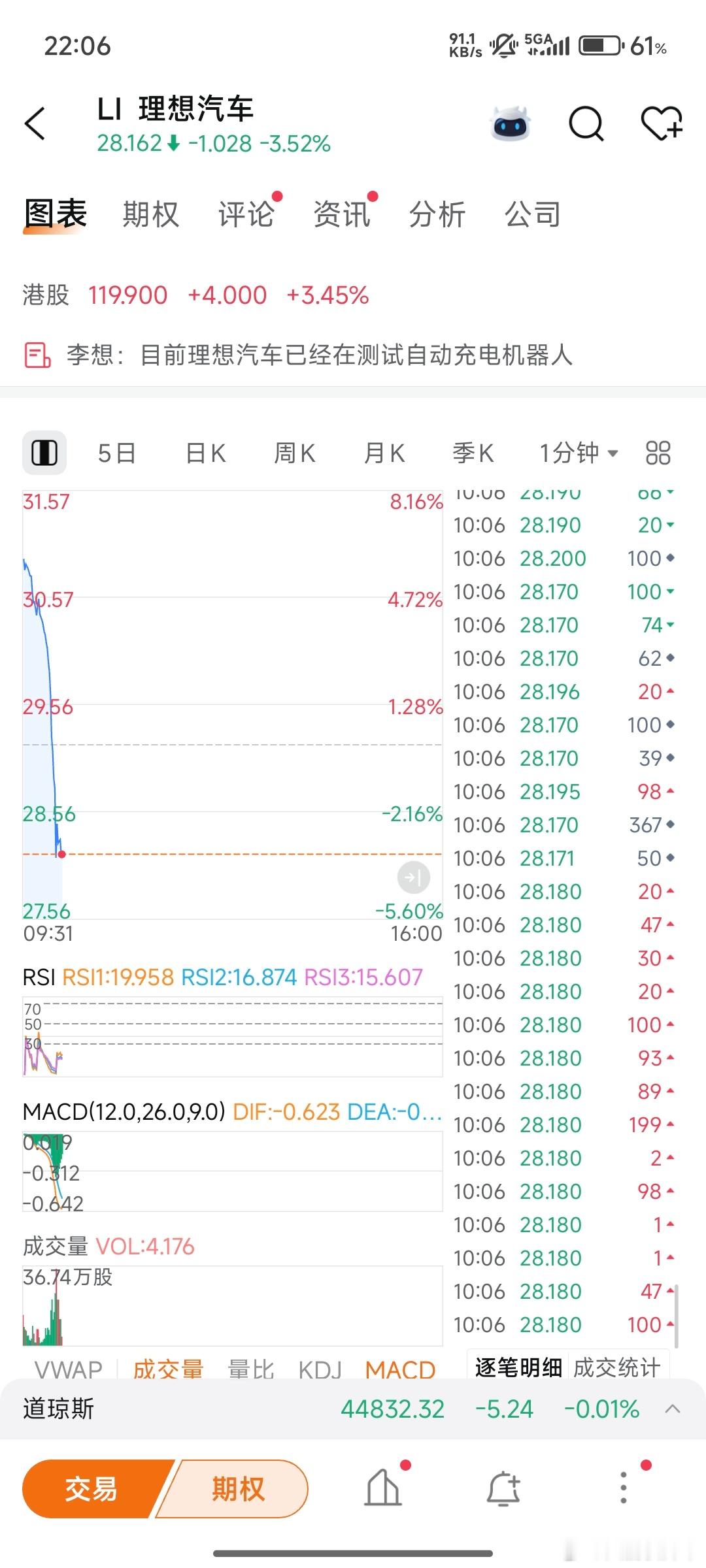Select the 日K chart period
The width and height of the screenshot is (706, 1568).
click(205, 453)
